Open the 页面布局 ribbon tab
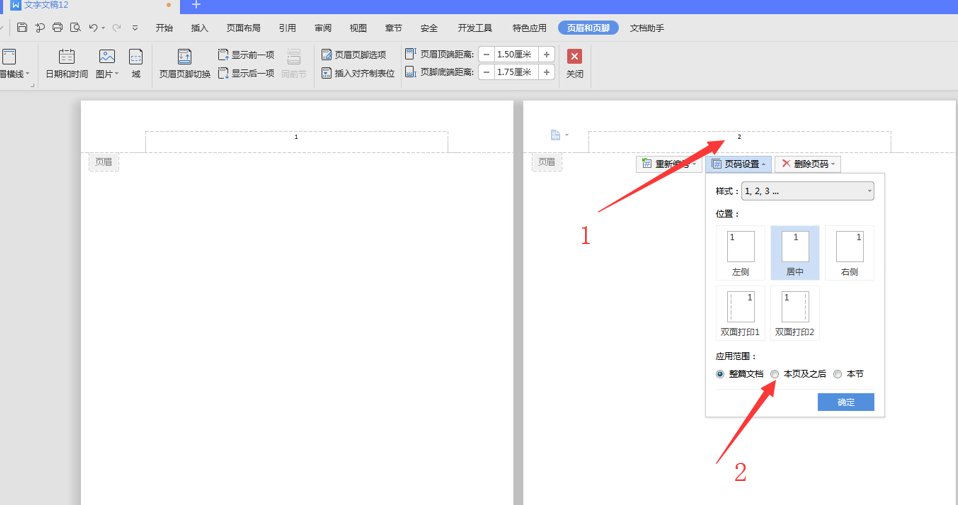The width and height of the screenshot is (958, 505). (x=243, y=28)
